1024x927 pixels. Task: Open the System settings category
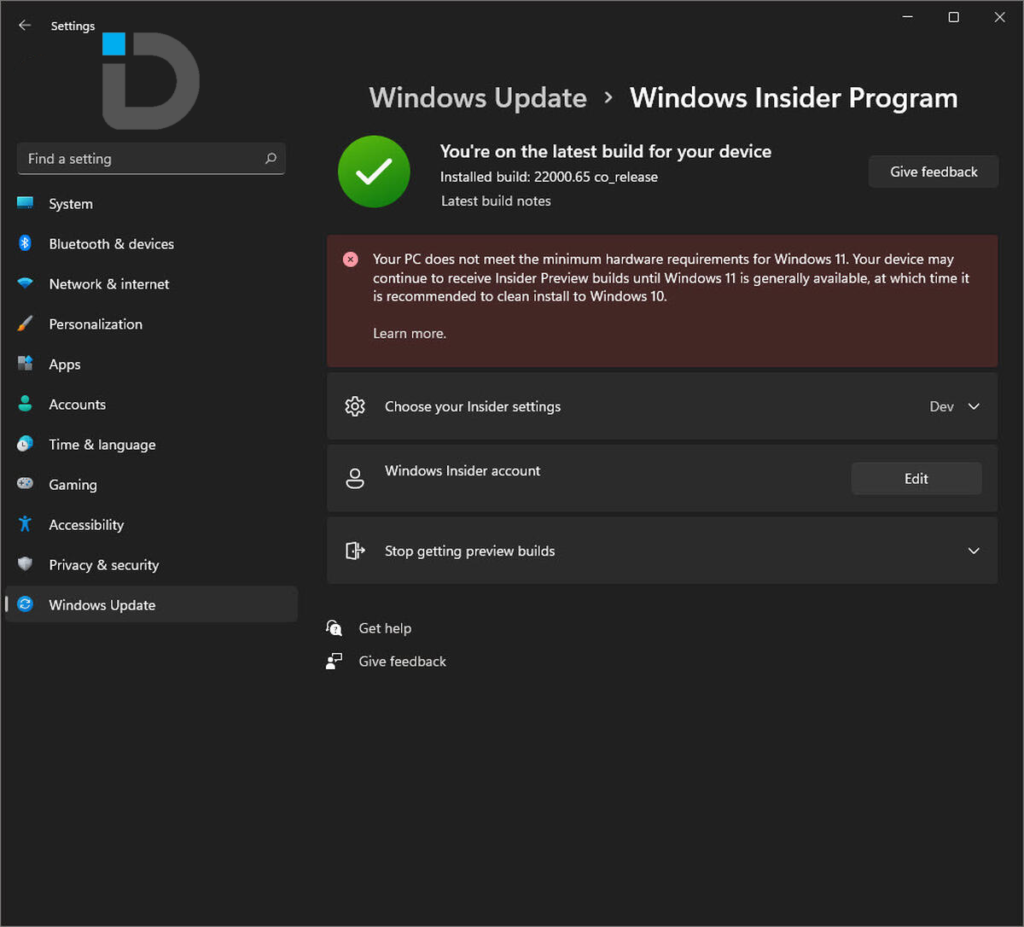(x=151, y=204)
